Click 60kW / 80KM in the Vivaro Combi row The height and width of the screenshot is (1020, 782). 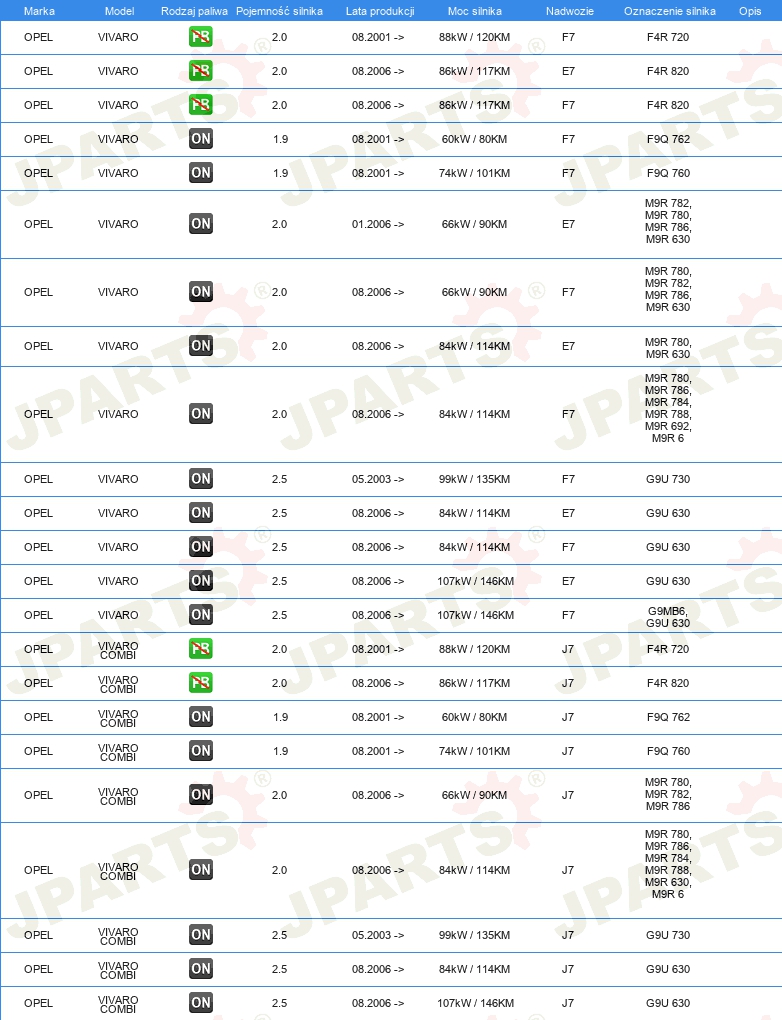click(474, 717)
